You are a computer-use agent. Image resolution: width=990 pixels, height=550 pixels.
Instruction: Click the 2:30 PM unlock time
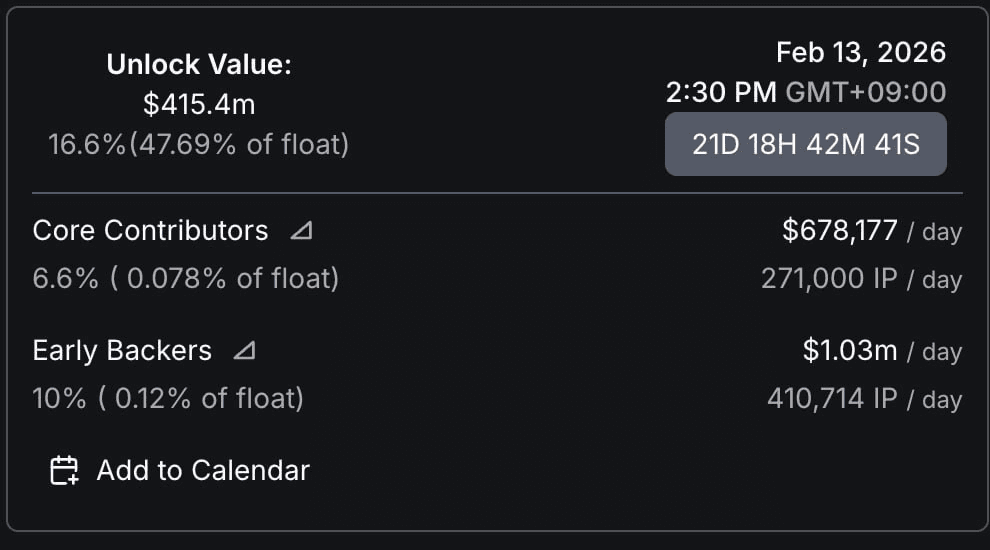tap(721, 93)
